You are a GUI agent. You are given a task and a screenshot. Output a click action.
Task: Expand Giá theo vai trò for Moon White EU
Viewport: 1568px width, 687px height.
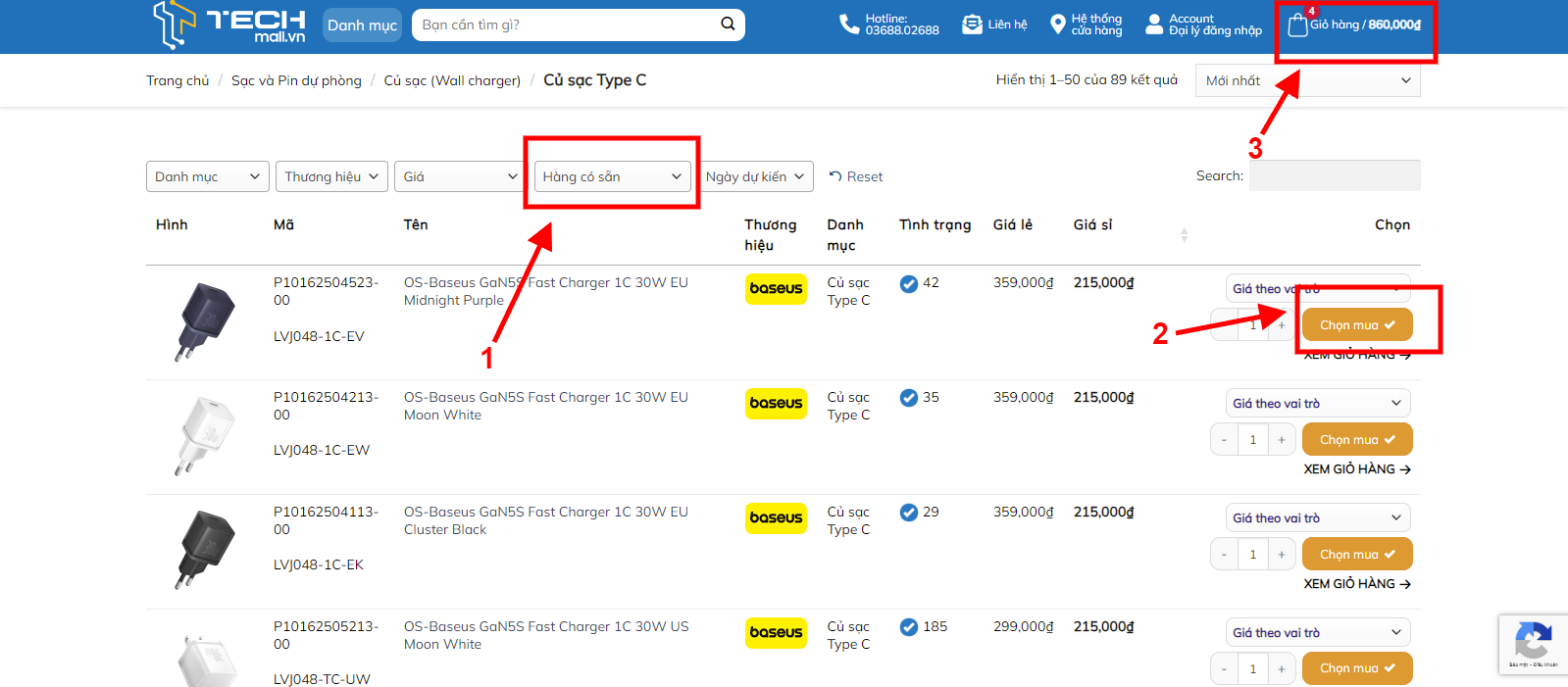click(x=1317, y=404)
